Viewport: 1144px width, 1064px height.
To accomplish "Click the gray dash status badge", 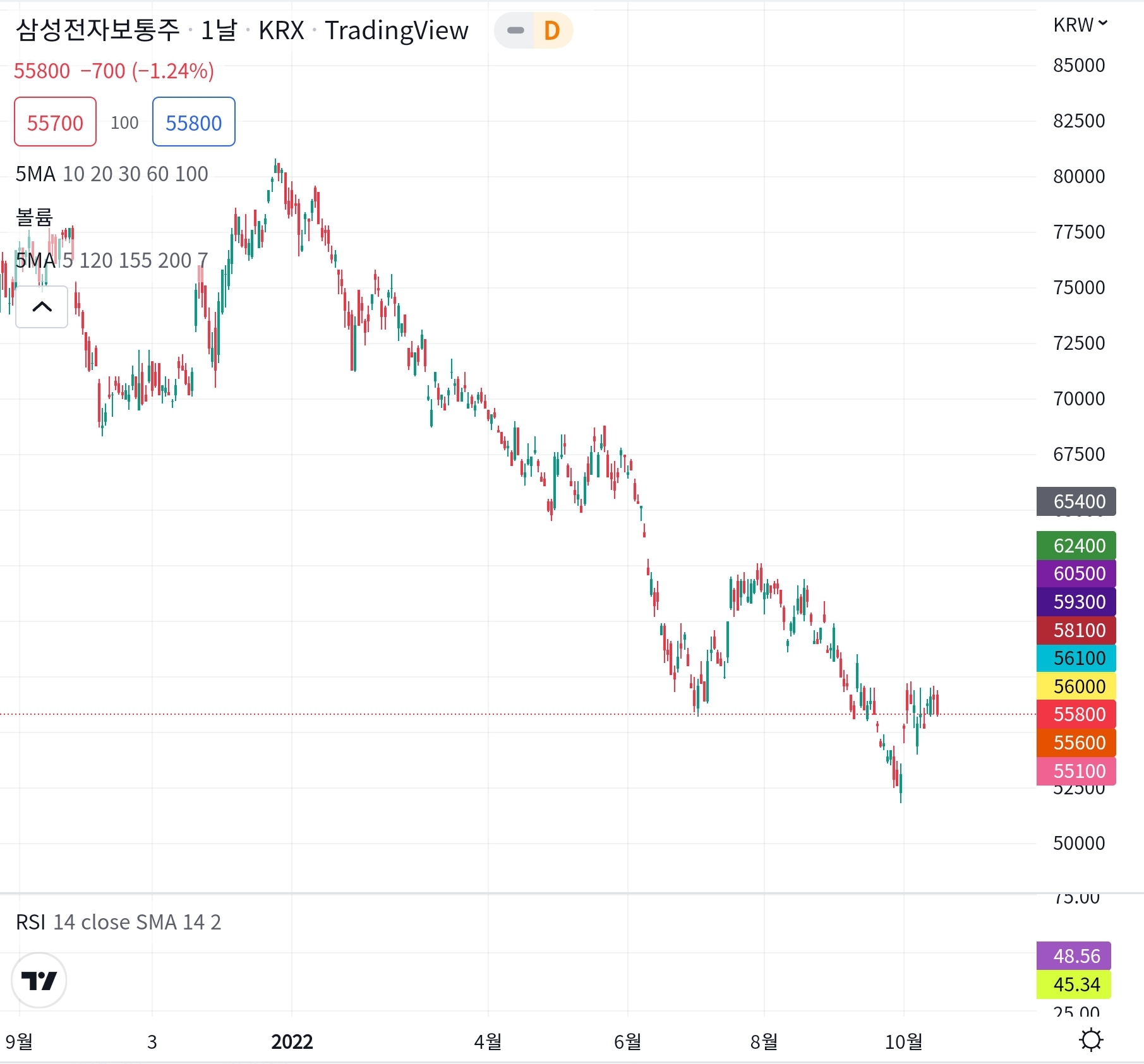I will 515,30.
